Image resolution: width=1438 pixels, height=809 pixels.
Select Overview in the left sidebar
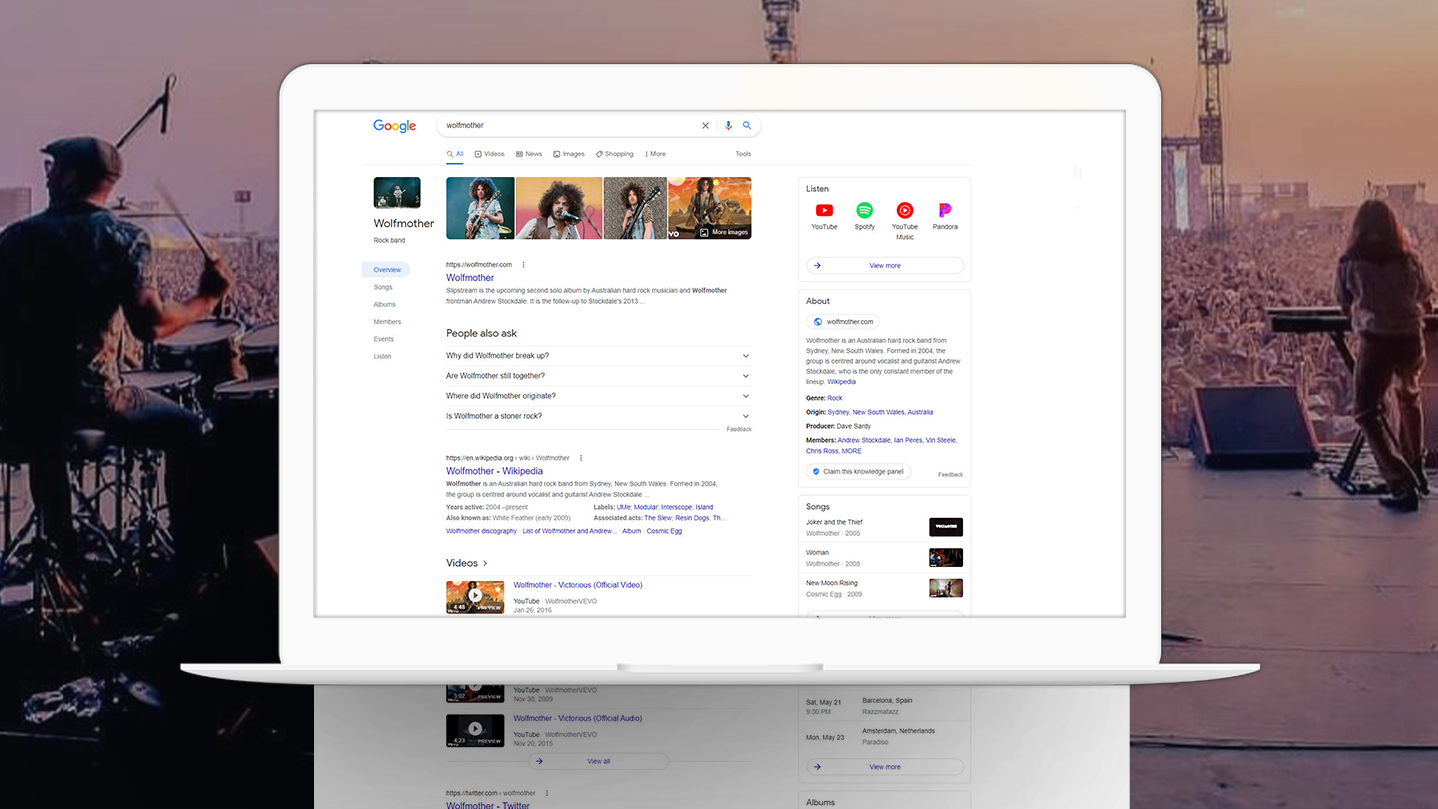click(x=387, y=270)
